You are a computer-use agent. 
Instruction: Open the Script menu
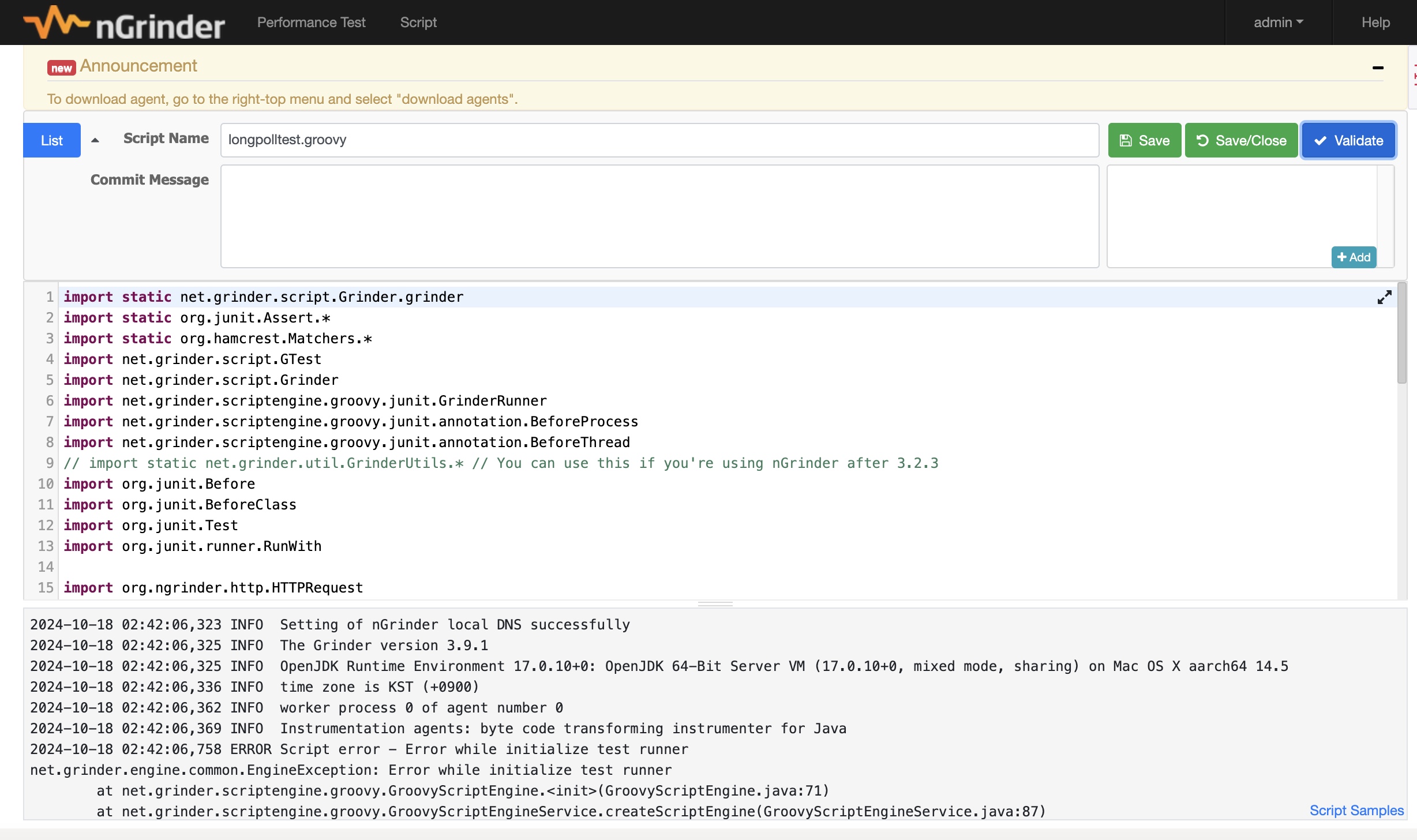click(418, 22)
